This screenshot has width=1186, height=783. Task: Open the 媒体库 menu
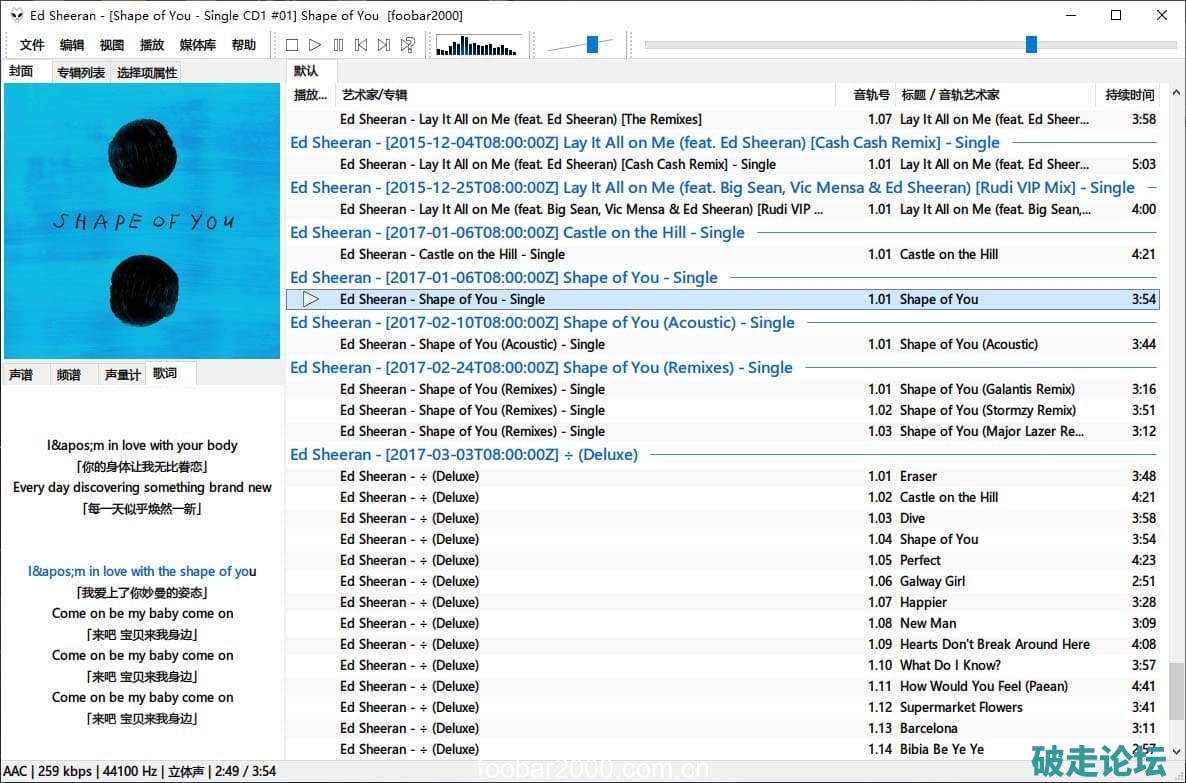point(197,45)
